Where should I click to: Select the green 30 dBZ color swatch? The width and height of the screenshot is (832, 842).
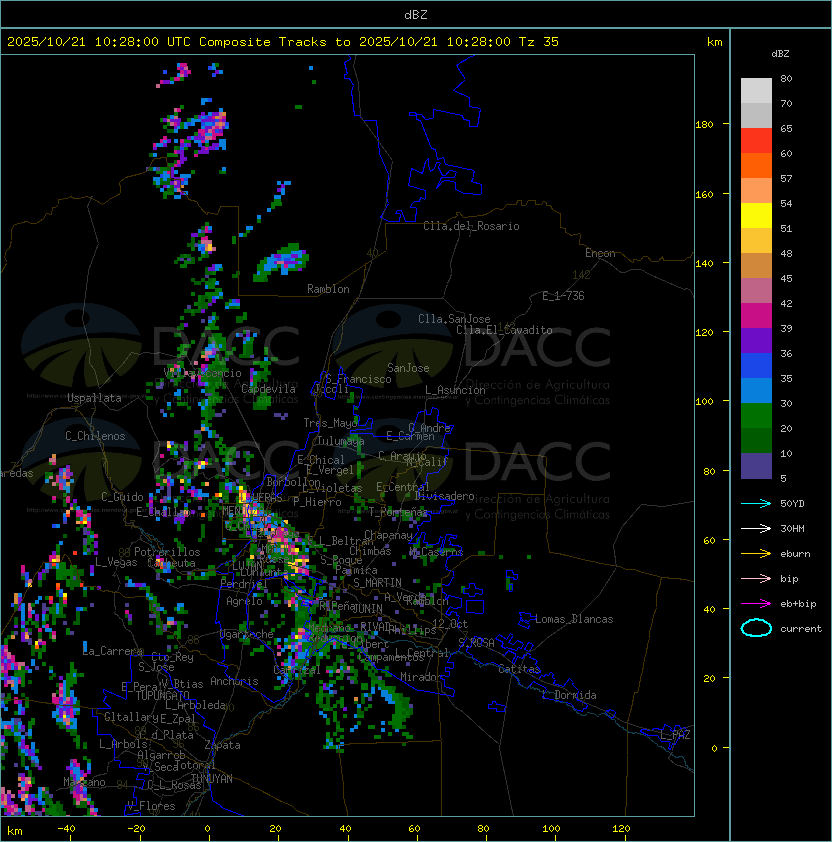(x=756, y=416)
